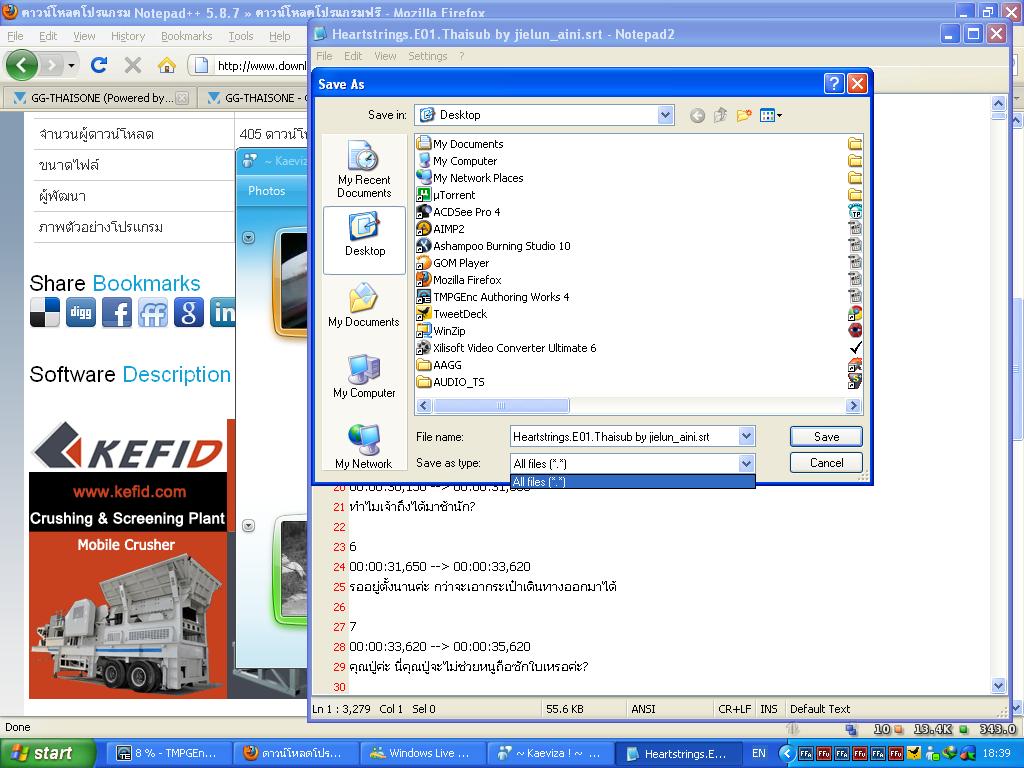Open My Documents in the places bar
Screen dimensions: 1024x768
(x=364, y=305)
